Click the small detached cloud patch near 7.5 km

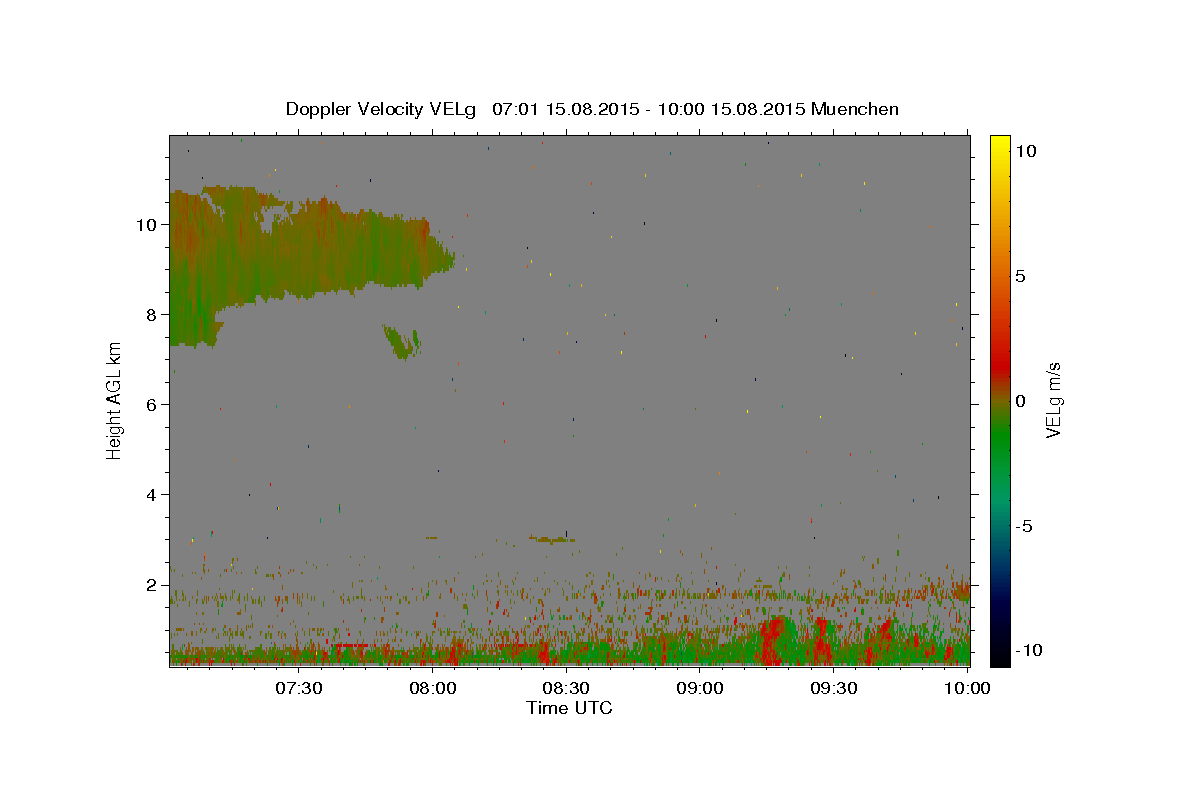(402, 342)
